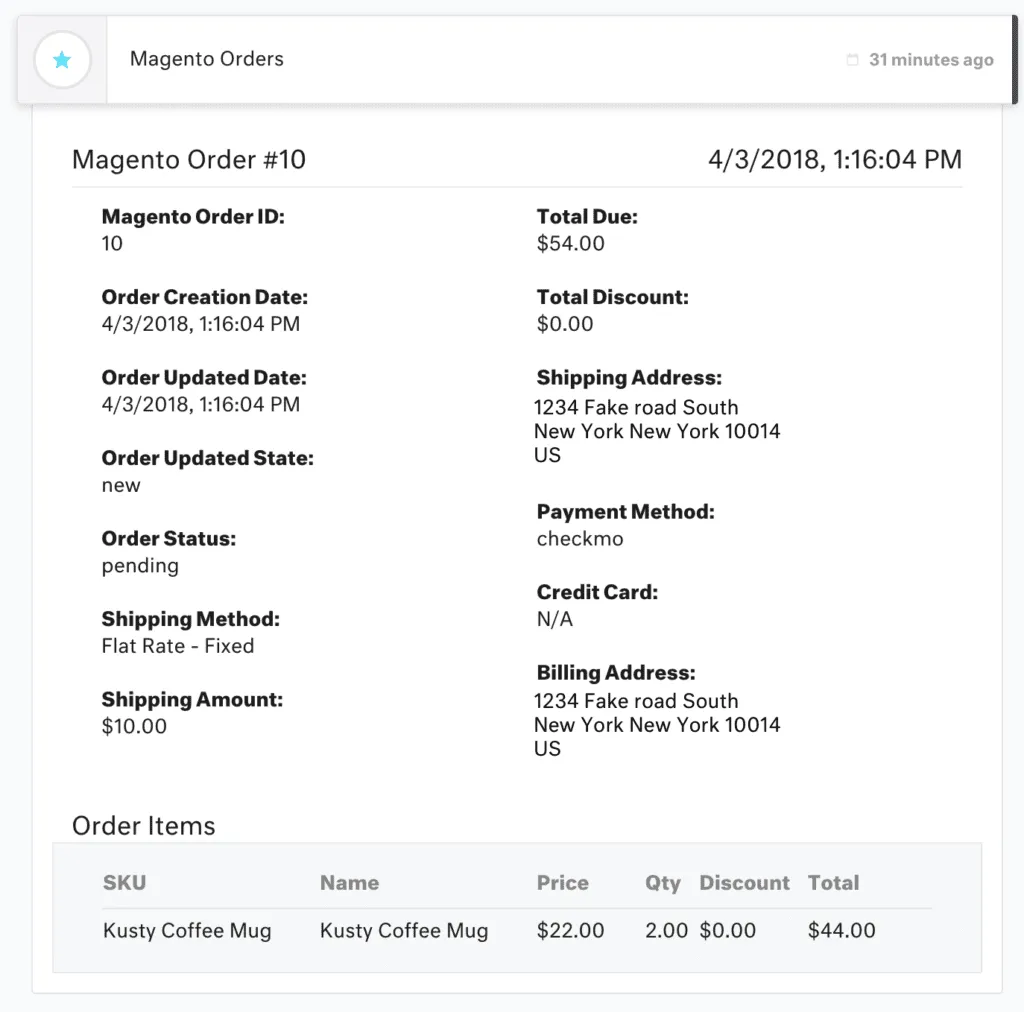1024x1012 pixels.
Task: Click the $44.00 item total
Action: point(841,931)
